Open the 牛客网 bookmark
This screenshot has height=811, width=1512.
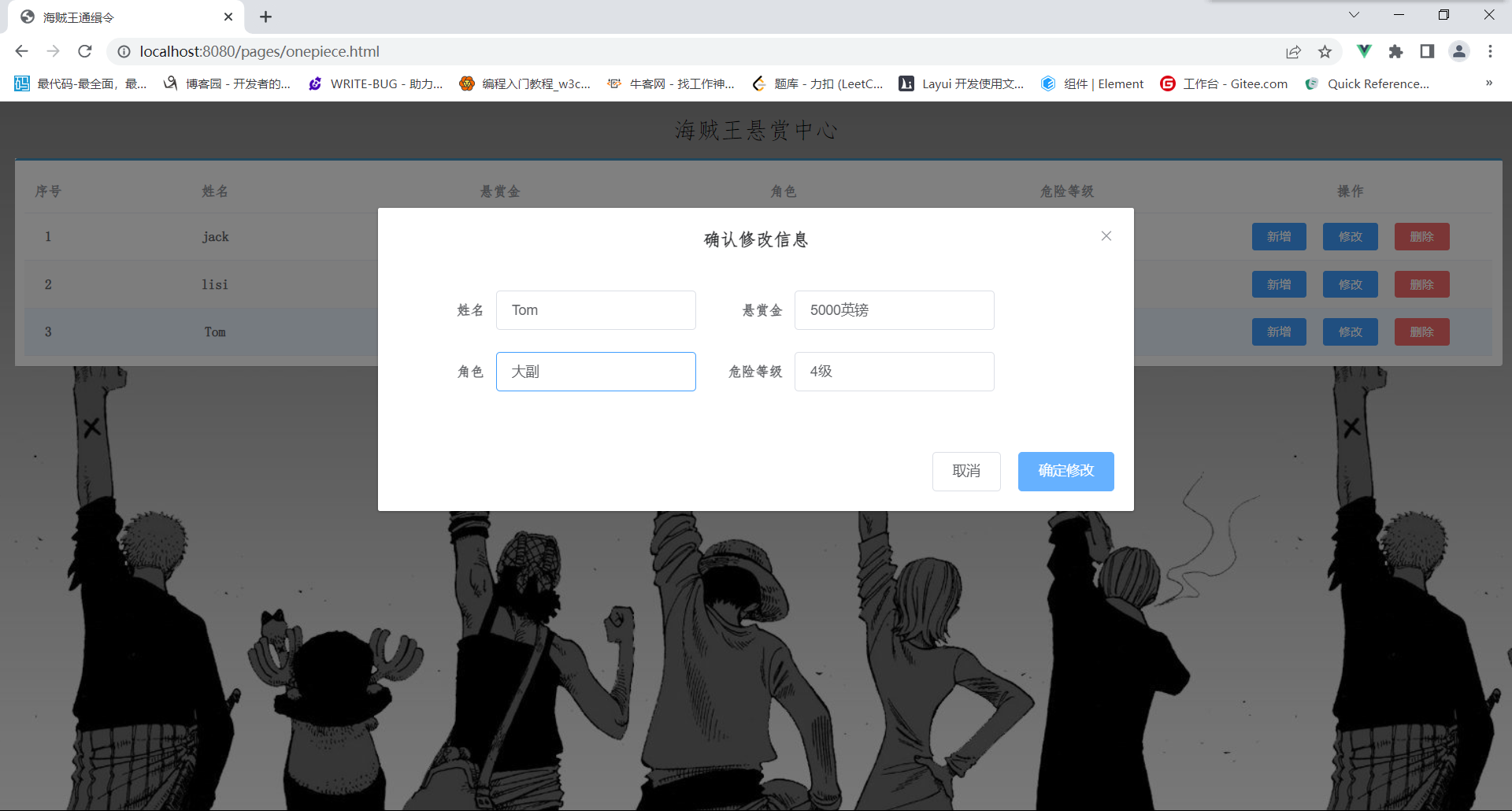(x=671, y=83)
